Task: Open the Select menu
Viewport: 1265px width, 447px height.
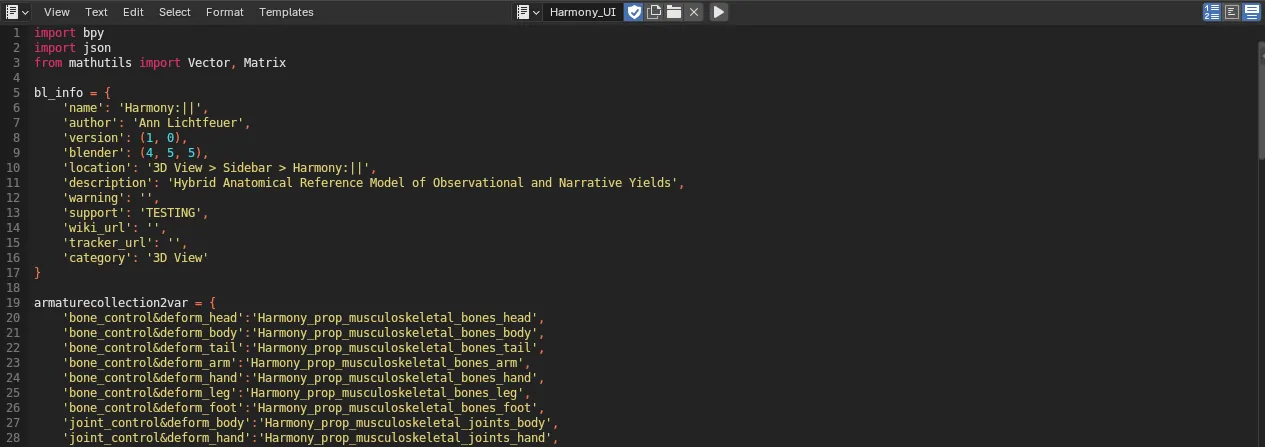Action: pyautogui.click(x=174, y=12)
